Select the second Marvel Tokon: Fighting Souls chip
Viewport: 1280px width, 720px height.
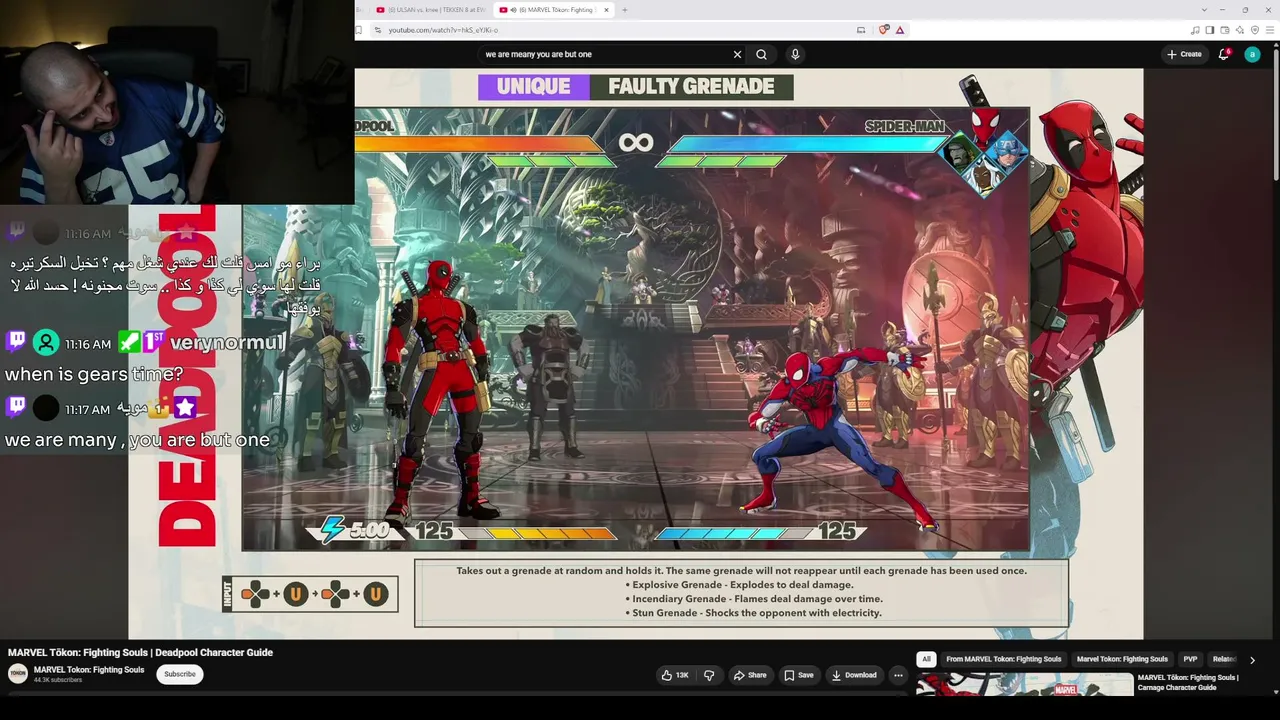tap(1122, 659)
